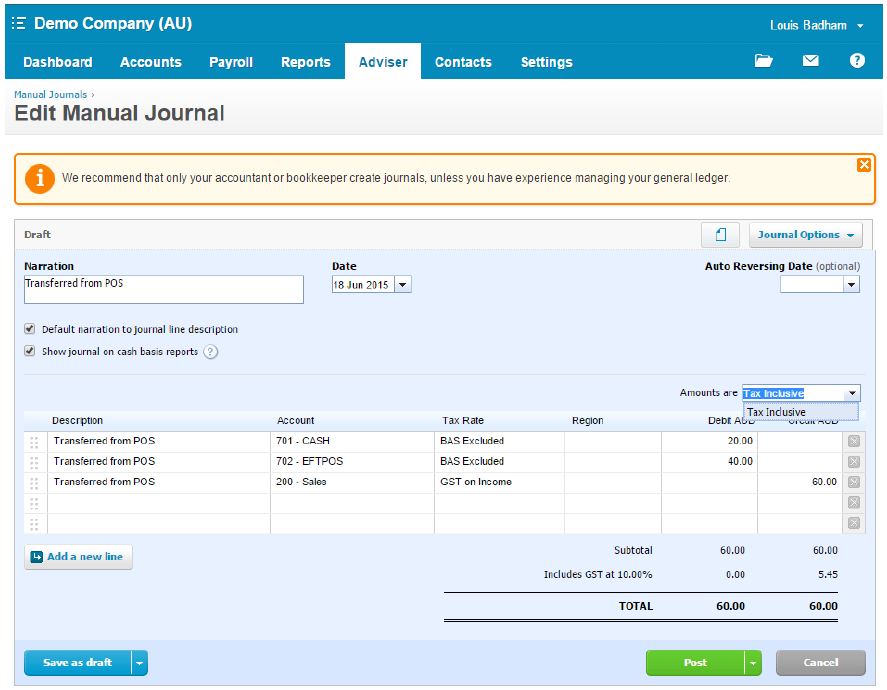Click the Save as draft button
This screenshot has height=690, width=887.
pos(78,663)
